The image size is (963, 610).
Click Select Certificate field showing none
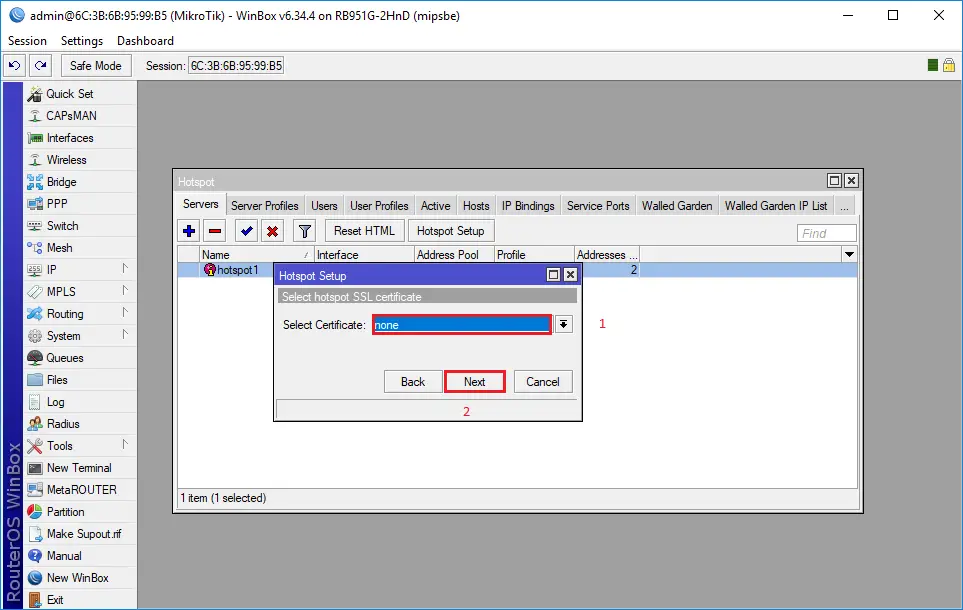click(x=462, y=324)
